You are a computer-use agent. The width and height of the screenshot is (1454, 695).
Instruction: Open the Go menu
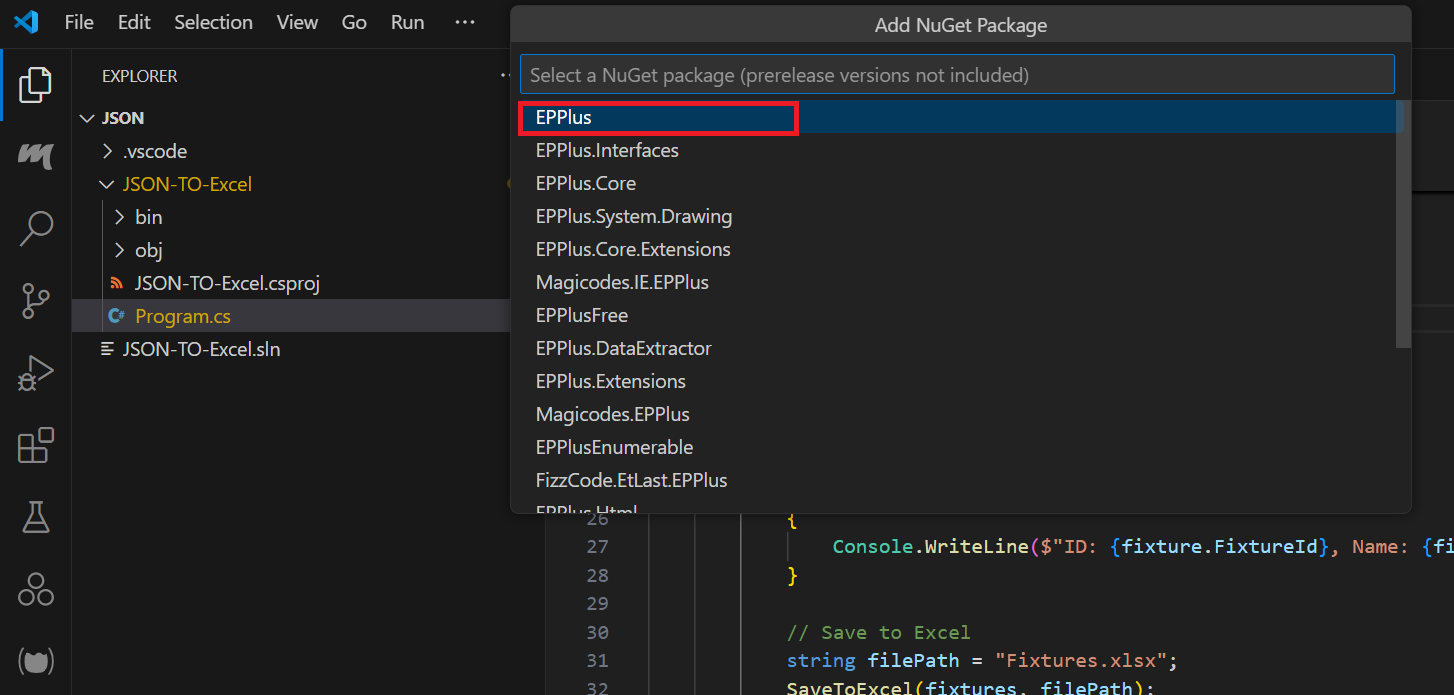354,22
